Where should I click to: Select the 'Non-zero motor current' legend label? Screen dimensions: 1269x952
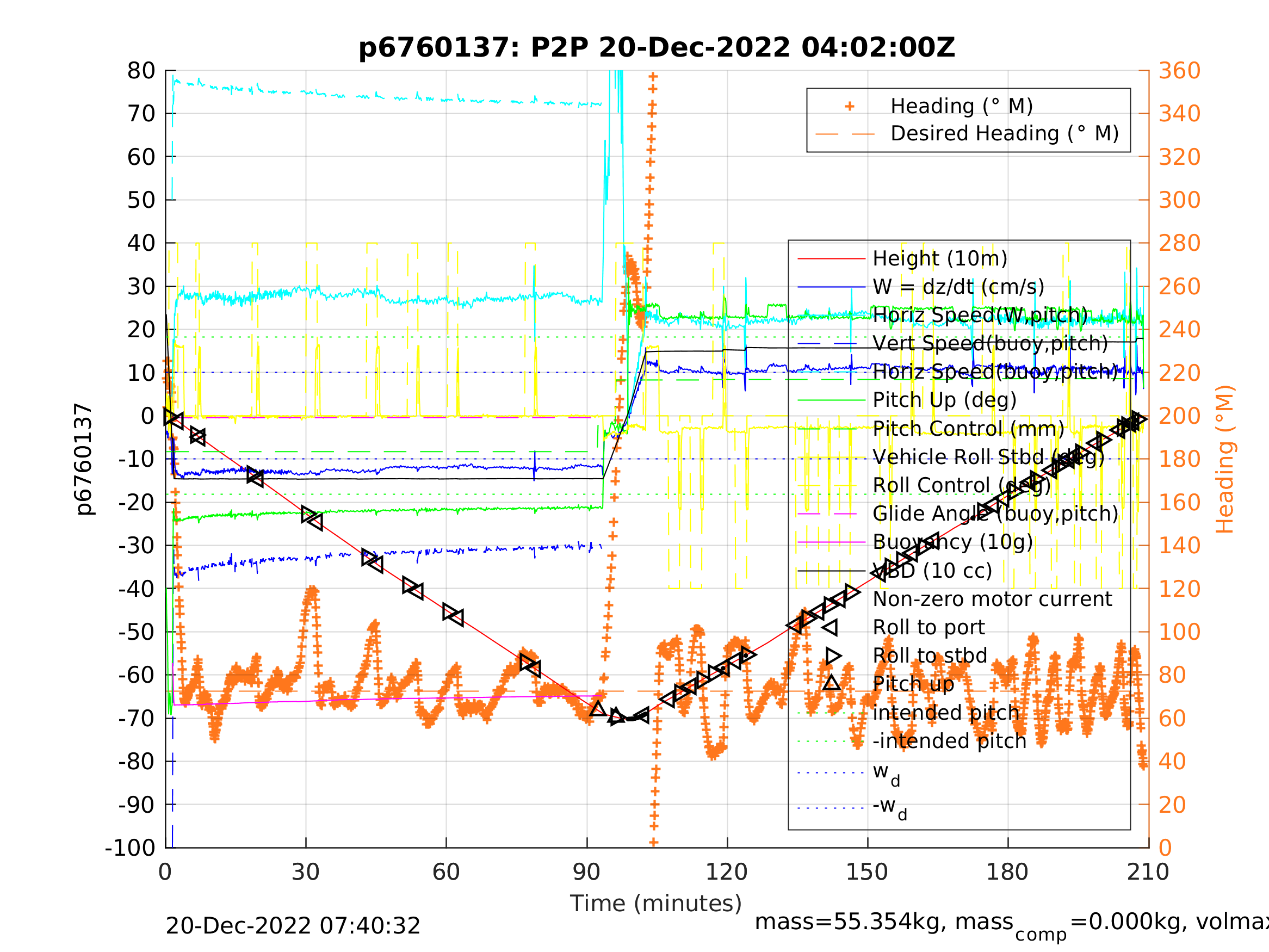click(992, 599)
